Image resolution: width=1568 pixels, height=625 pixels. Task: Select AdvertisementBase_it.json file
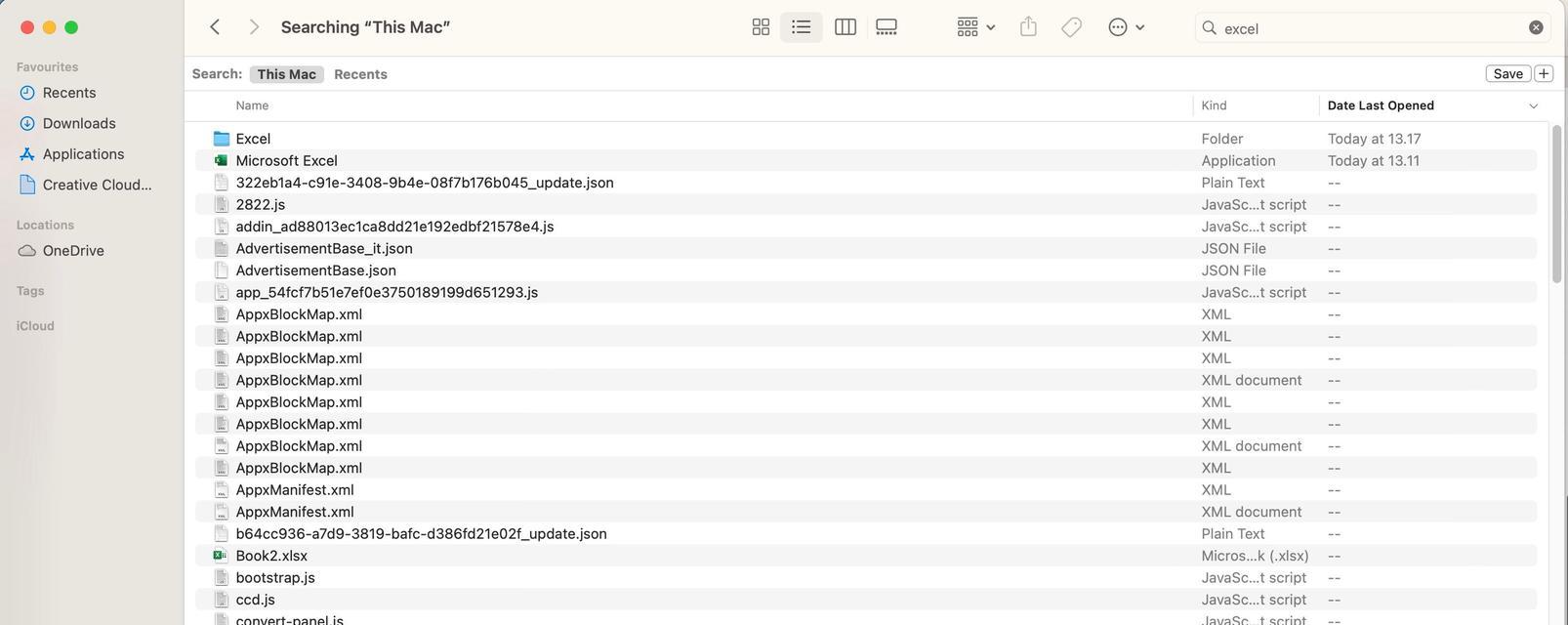[324, 248]
